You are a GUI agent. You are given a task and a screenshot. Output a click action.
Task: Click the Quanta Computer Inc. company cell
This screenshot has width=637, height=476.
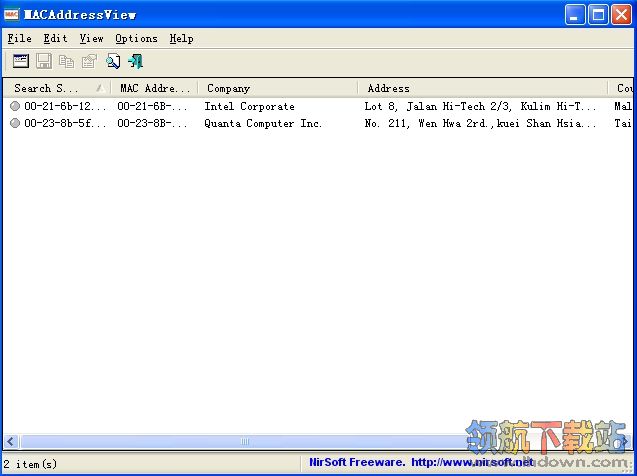[x=263, y=123]
